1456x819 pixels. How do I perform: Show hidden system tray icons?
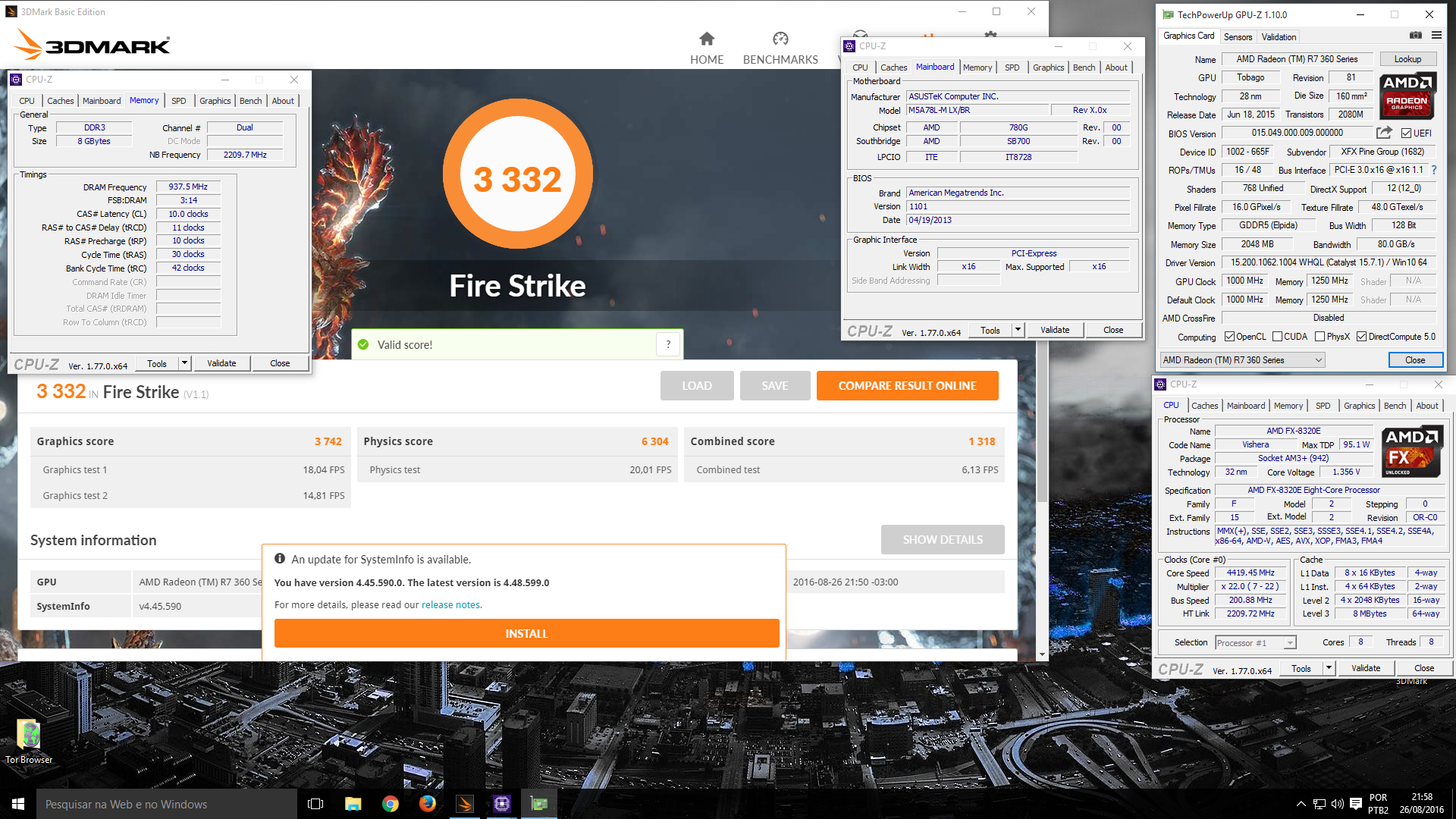[1301, 804]
